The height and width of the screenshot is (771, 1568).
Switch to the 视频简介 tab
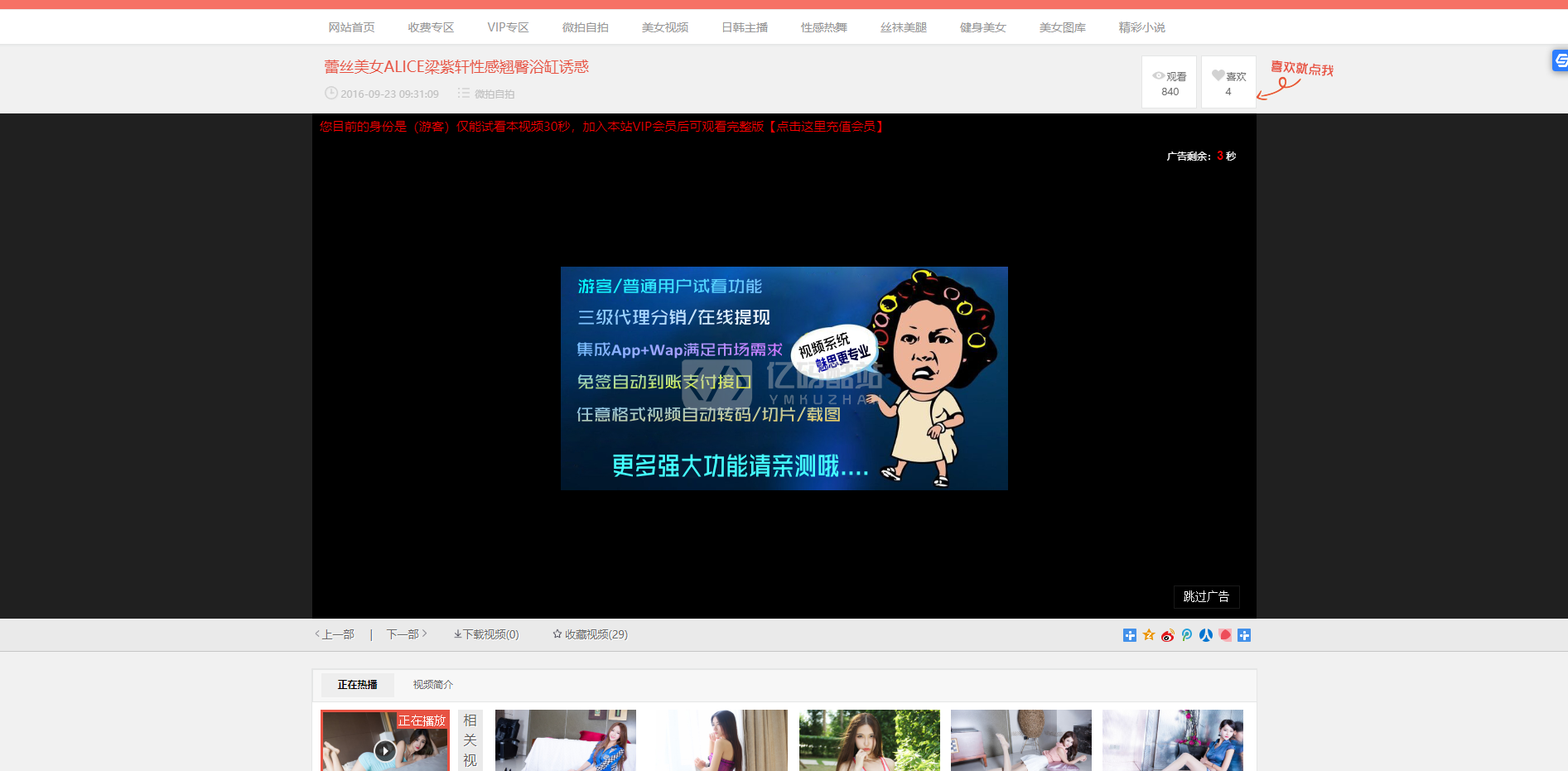(x=432, y=685)
